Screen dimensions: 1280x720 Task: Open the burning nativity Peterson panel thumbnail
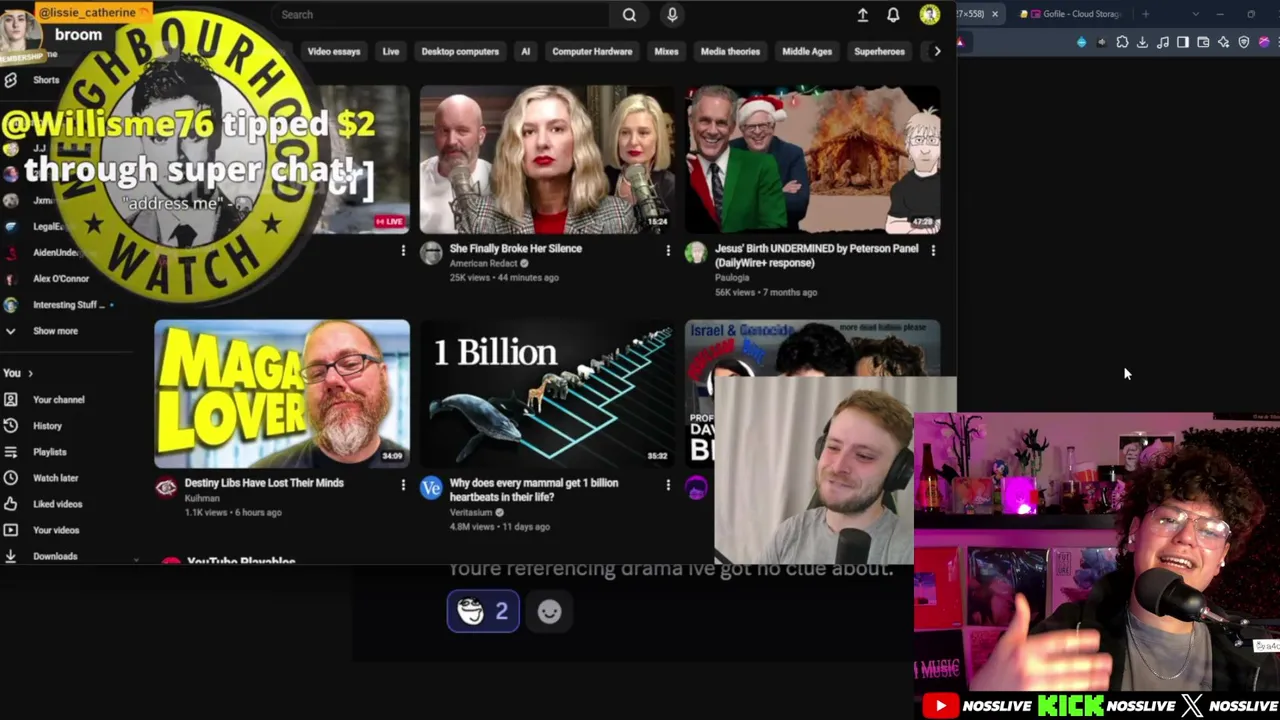pyautogui.click(x=812, y=159)
